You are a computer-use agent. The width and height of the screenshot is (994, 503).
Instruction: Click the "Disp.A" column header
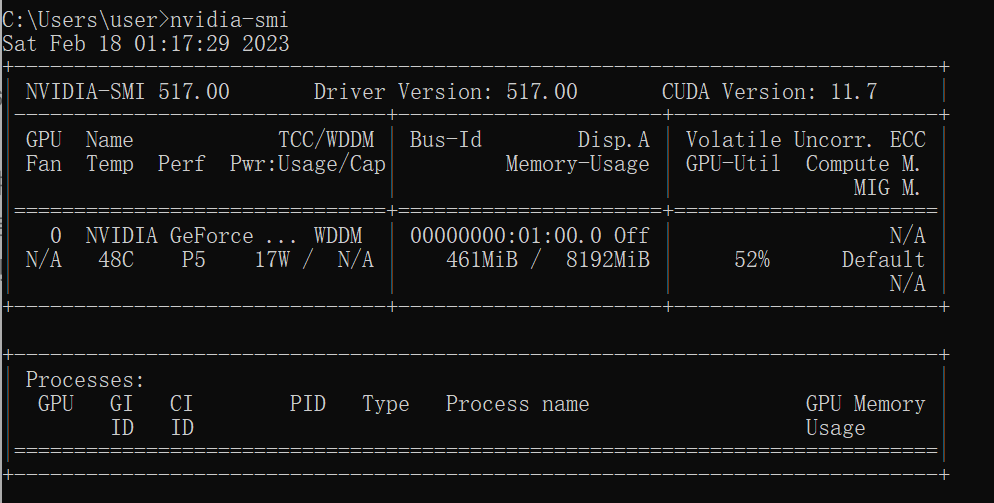[x=614, y=140]
